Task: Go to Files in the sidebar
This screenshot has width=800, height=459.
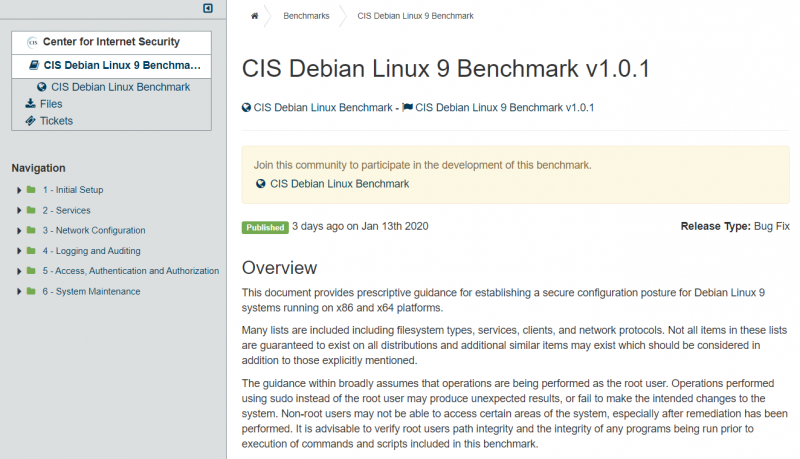Action: (51, 104)
